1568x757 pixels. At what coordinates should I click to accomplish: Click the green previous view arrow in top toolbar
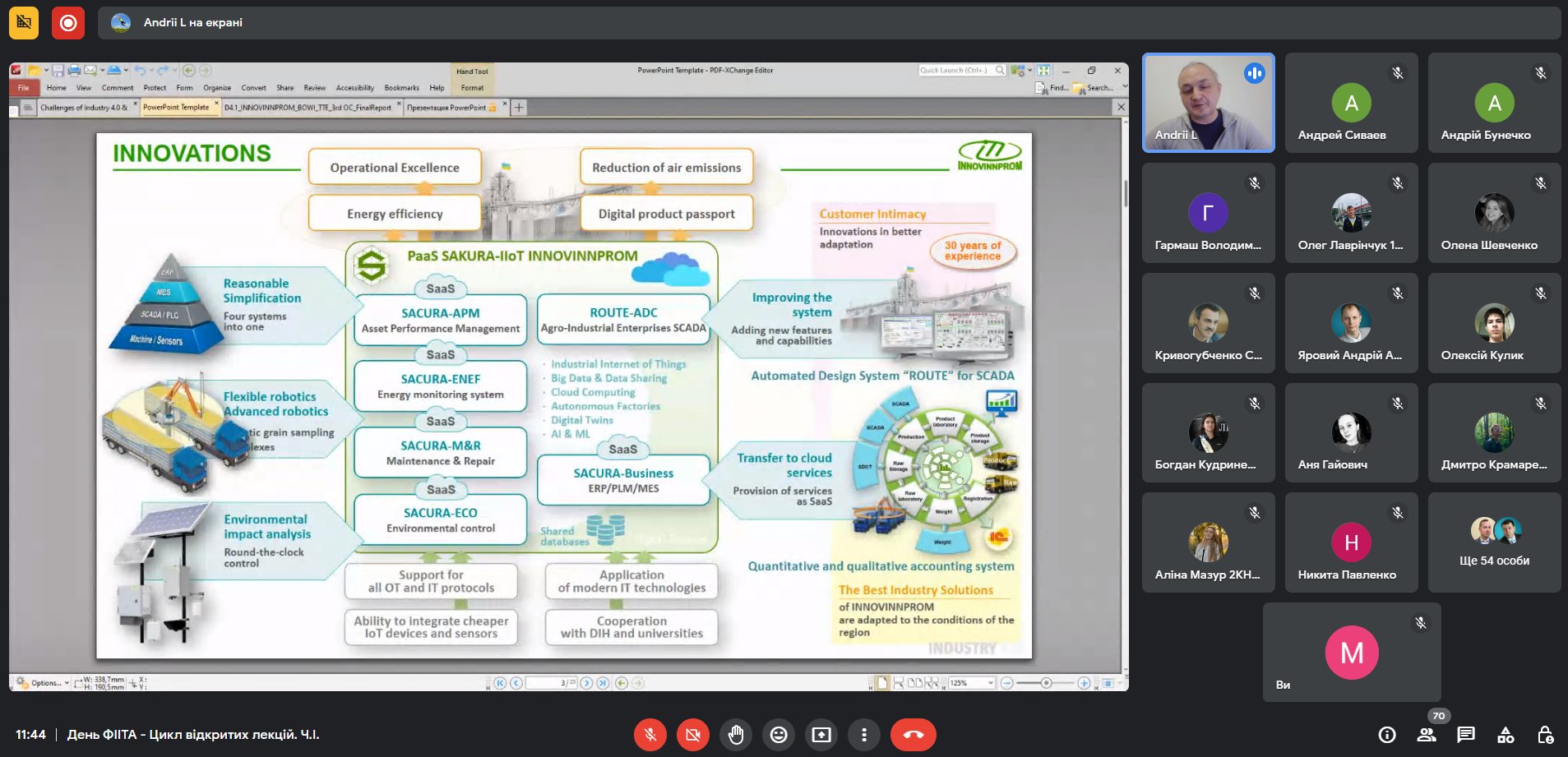pos(188,71)
